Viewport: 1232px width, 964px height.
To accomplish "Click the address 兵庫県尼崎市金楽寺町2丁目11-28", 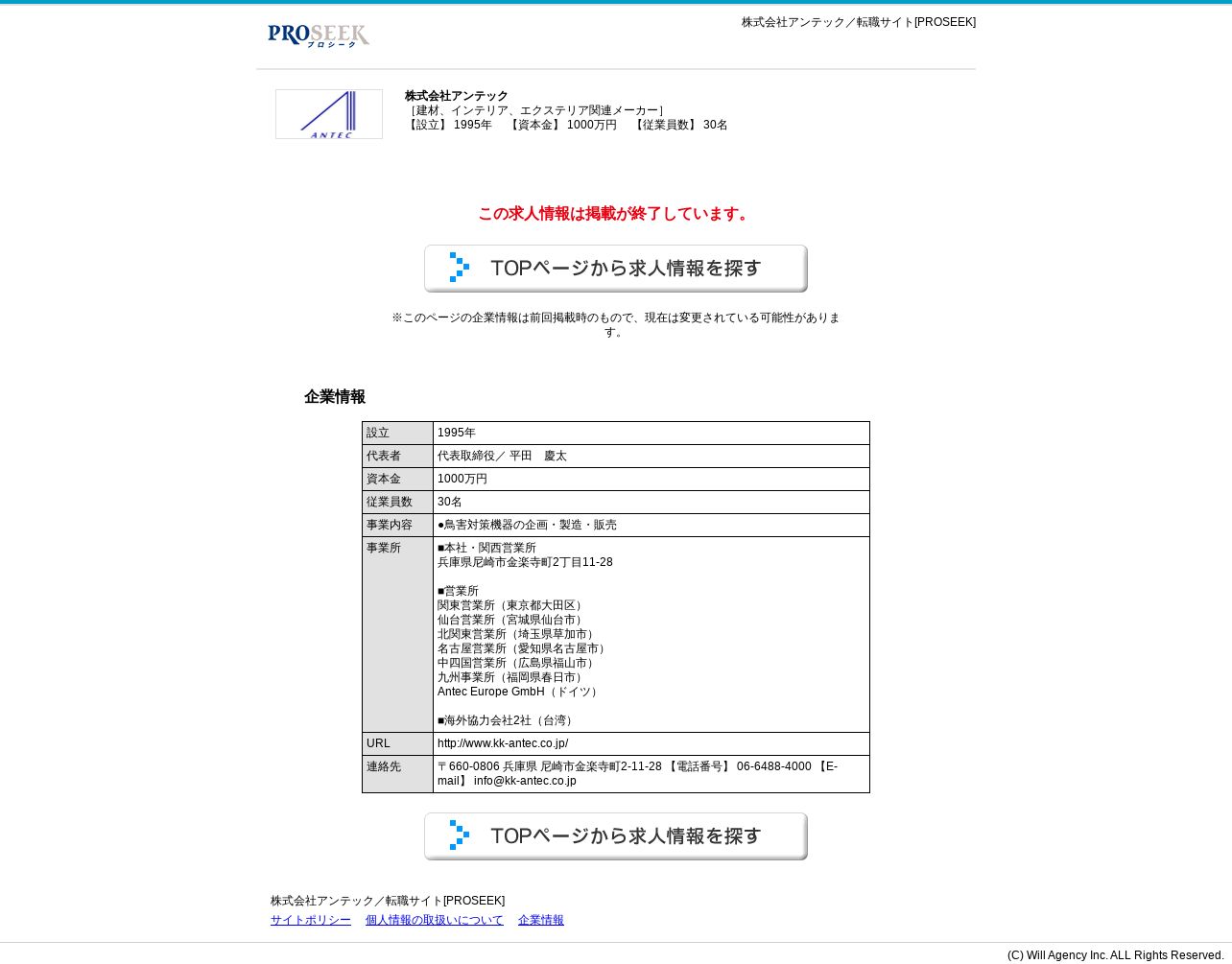I will 525,563.
